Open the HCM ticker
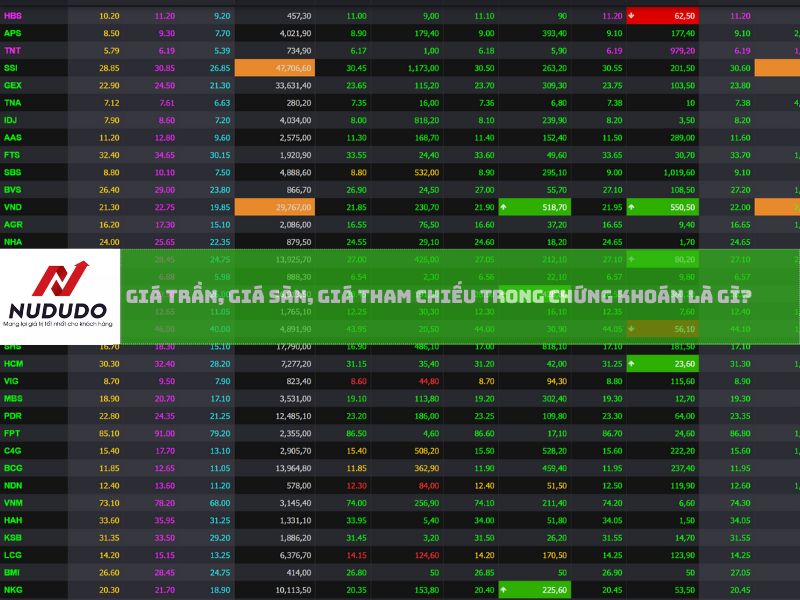Image resolution: width=800 pixels, height=600 pixels. (13, 364)
